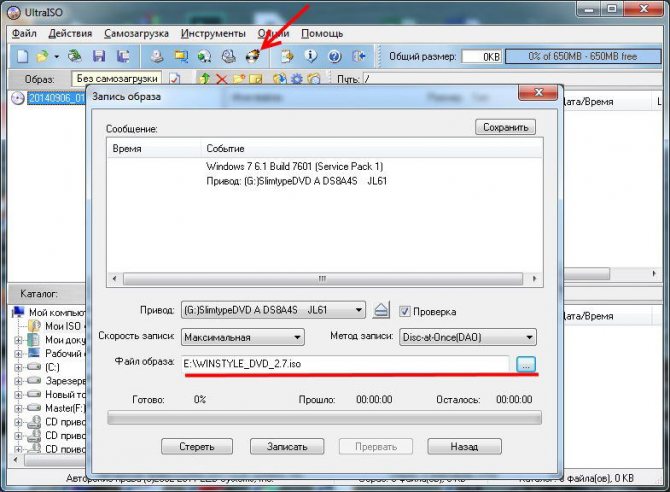Viewport: 670px width, 492px height.
Task: Click the message log horizontal scrollbar
Action: tap(324, 279)
